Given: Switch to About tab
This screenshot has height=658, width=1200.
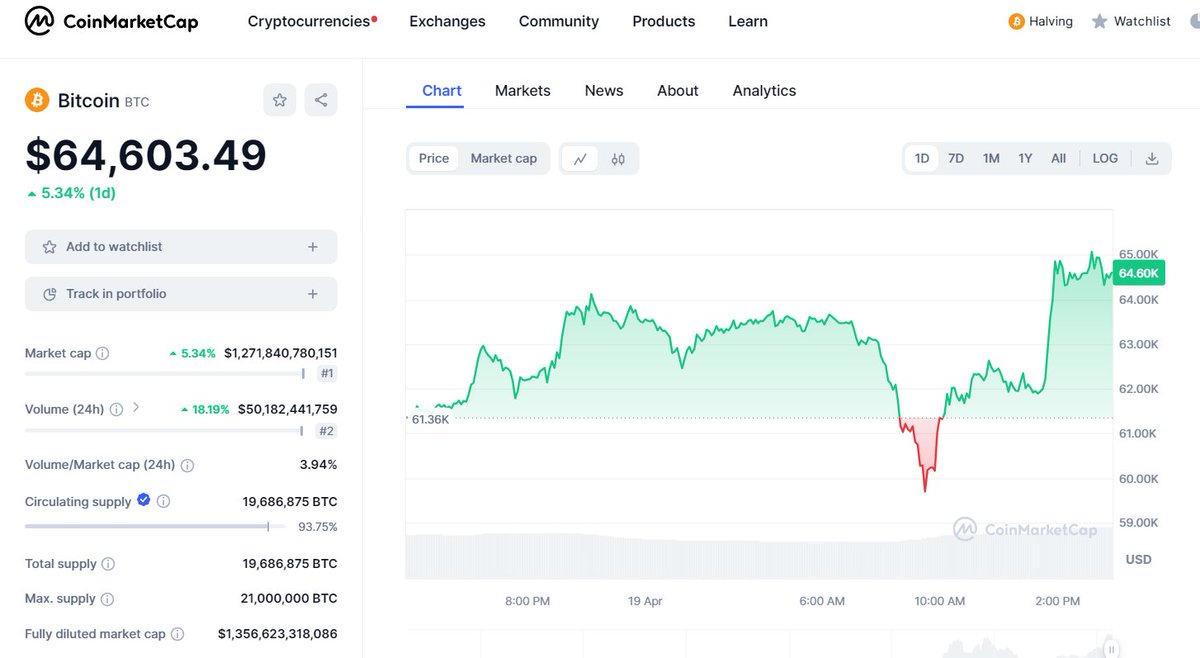Looking at the screenshot, I should (678, 91).
